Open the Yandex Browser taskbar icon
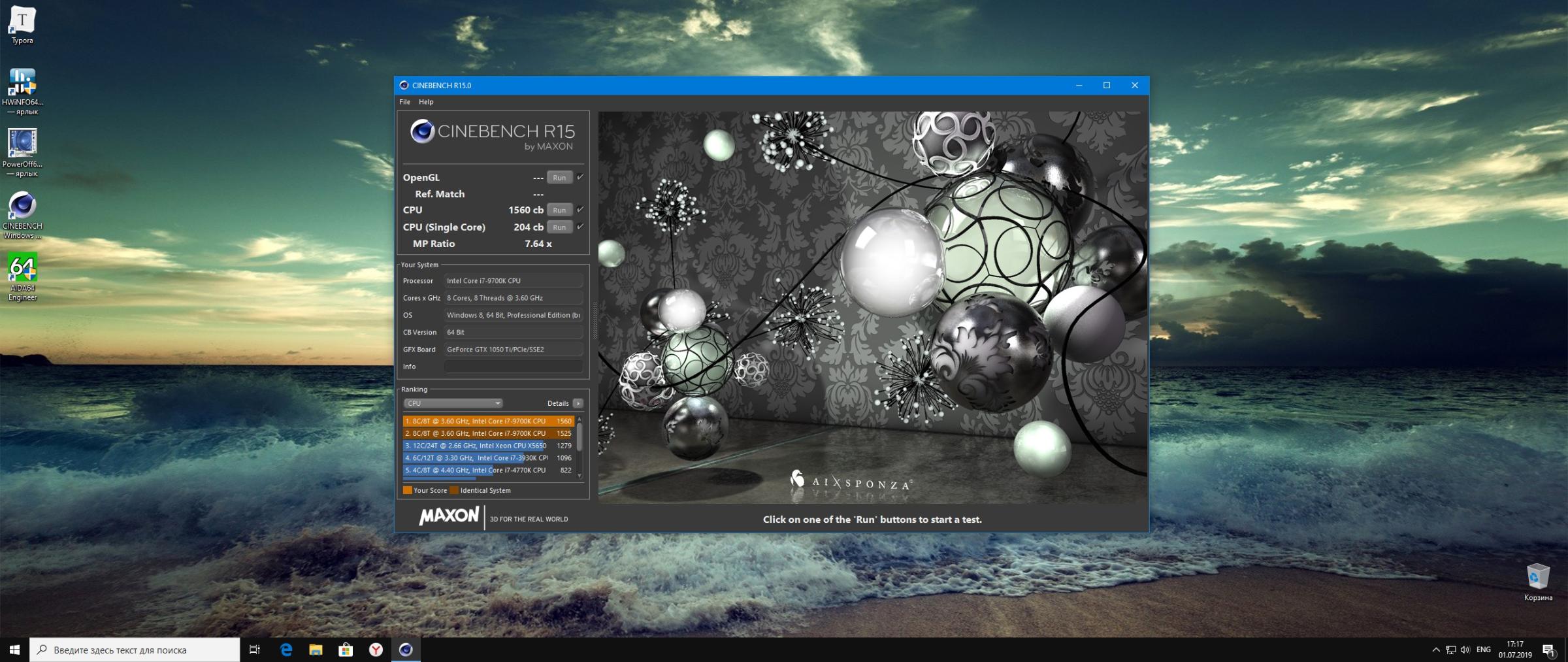1568x662 pixels. (x=376, y=650)
